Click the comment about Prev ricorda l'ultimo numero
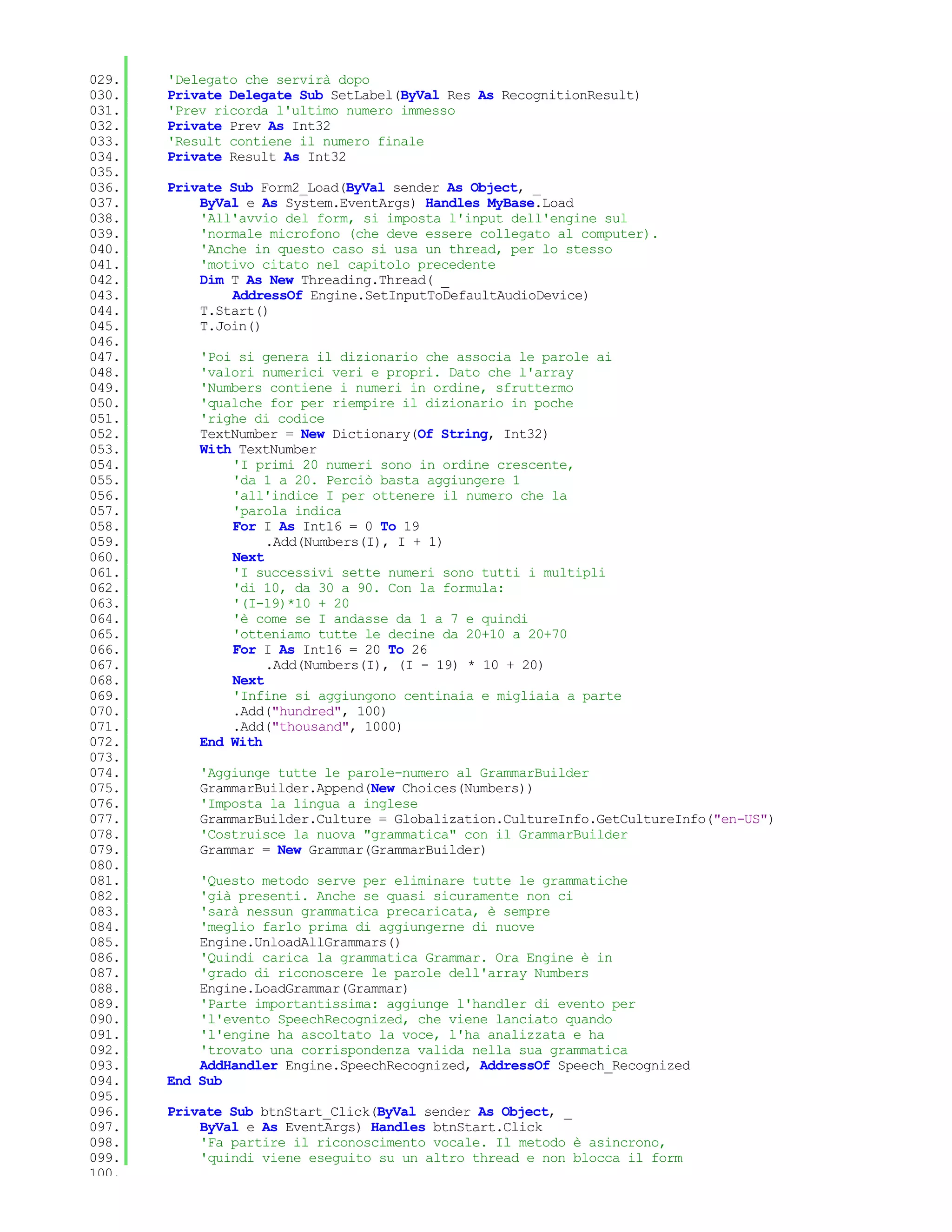 click(x=311, y=111)
